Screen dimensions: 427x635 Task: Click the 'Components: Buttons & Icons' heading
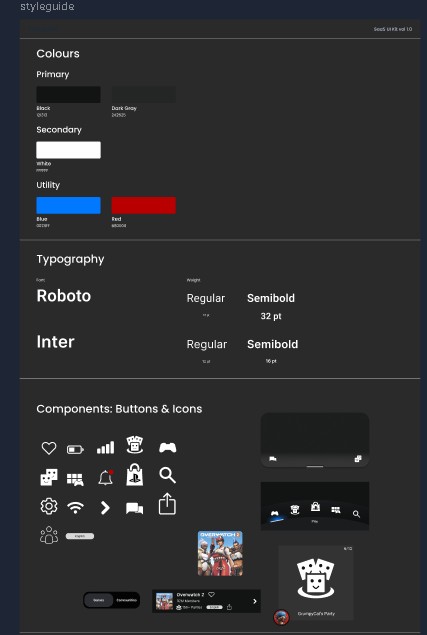pos(119,409)
